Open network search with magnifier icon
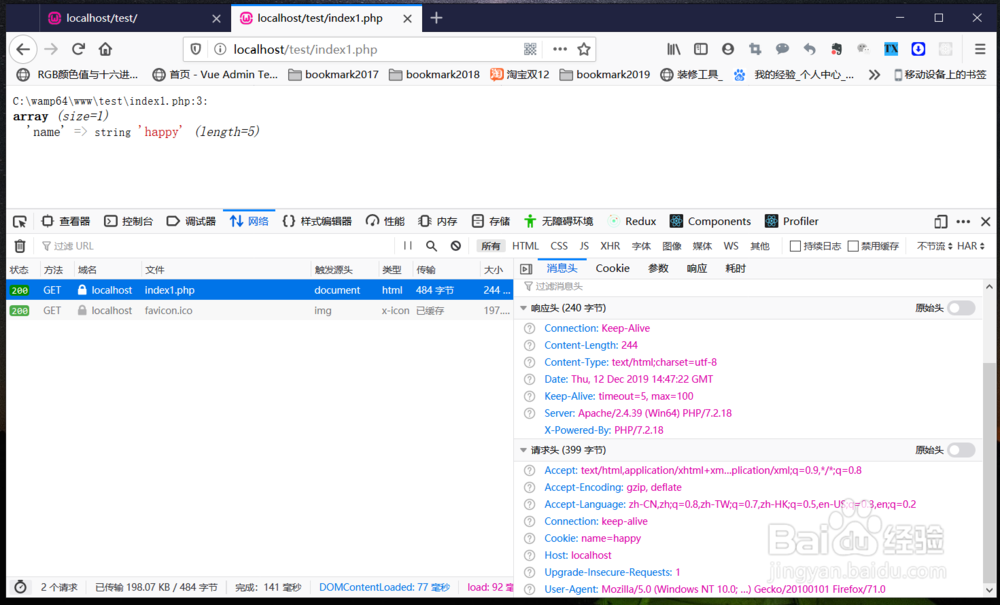The image size is (1000, 605). coord(432,246)
